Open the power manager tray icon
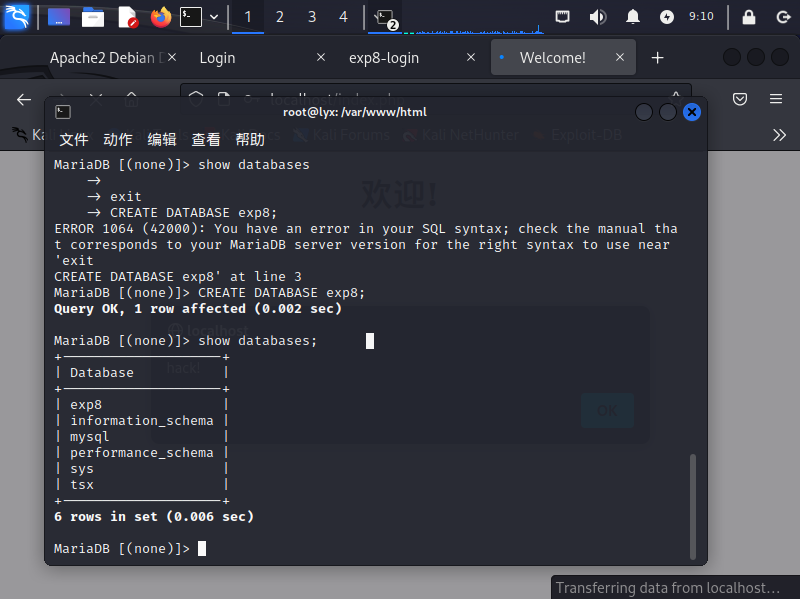The width and height of the screenshot is (800, 599). click(667, 17)
